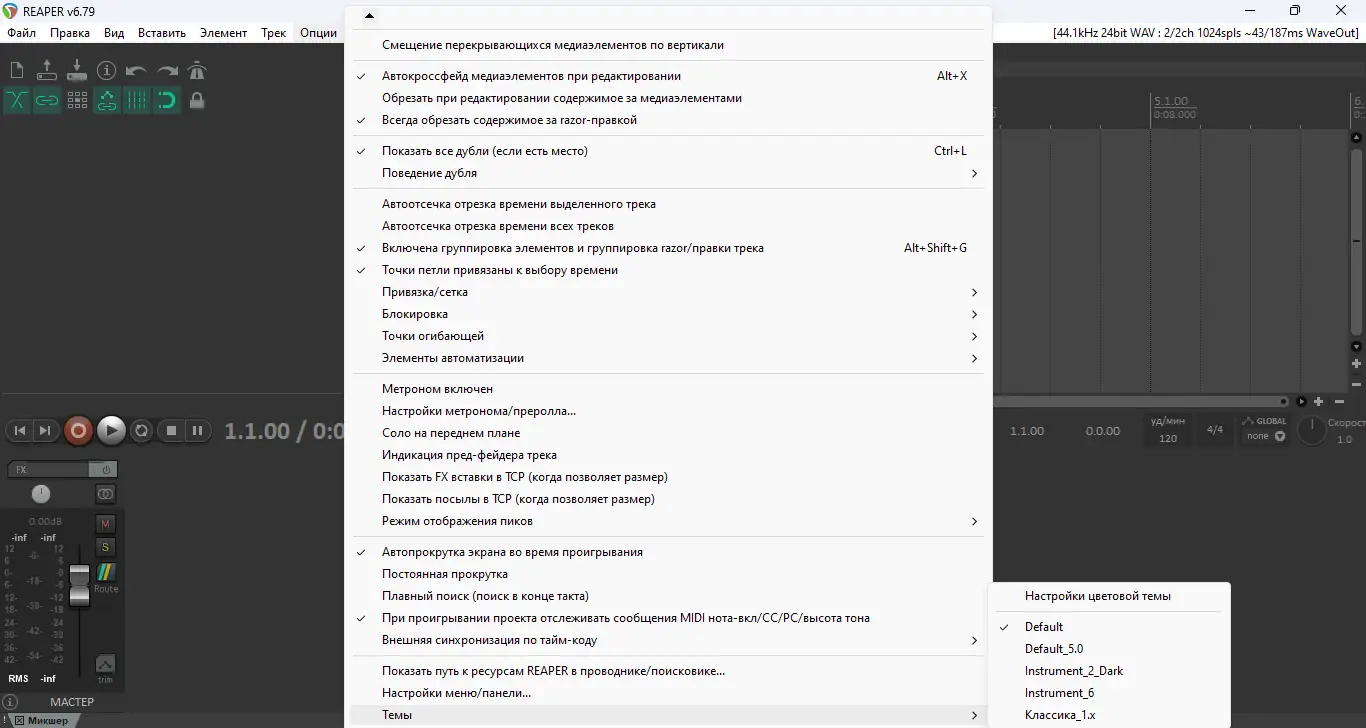The width and height of the screenshot is (1366, 728).
Task: Open the Трек menu
Action: 274,33
